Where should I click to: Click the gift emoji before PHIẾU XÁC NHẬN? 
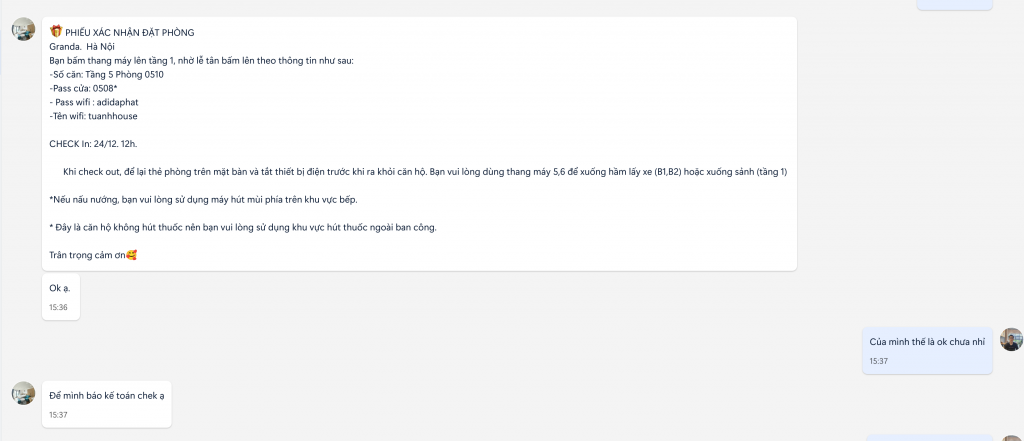pyautogui.click(x=56, y=31)
